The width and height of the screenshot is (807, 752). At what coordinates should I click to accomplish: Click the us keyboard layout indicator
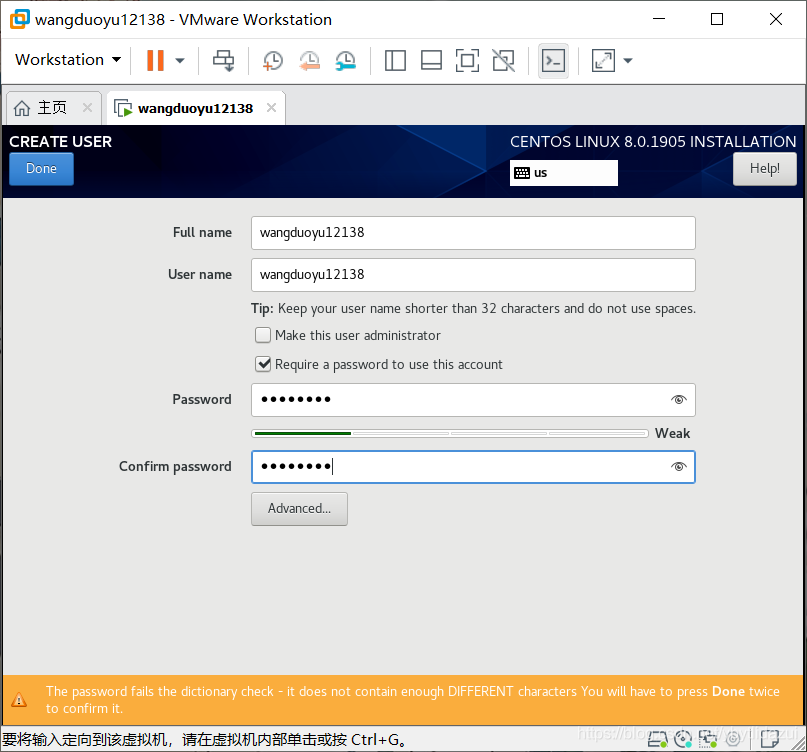click(x=564, y=173)
